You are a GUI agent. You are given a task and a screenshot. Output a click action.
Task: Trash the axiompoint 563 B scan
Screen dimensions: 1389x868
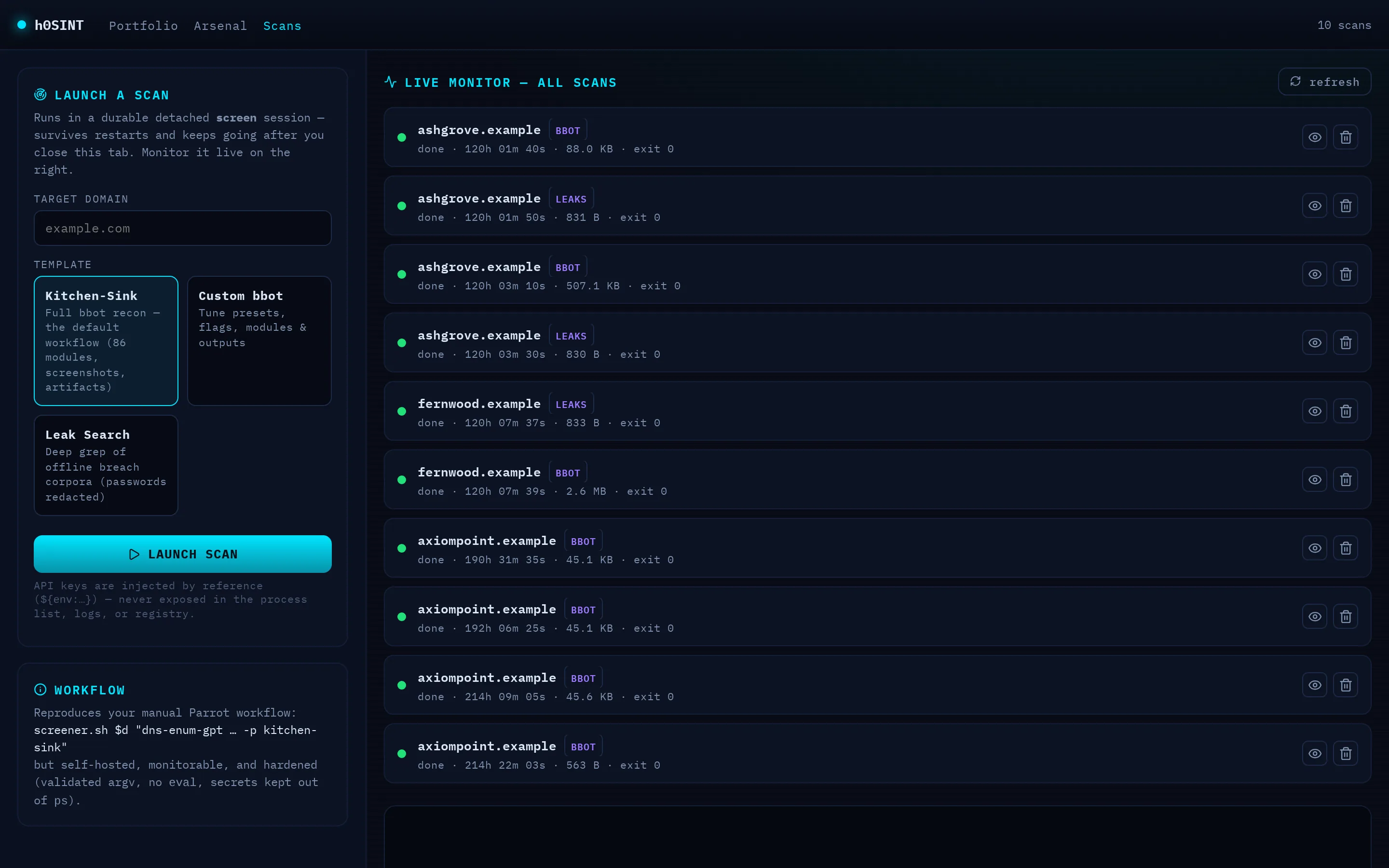point(1346,753)
